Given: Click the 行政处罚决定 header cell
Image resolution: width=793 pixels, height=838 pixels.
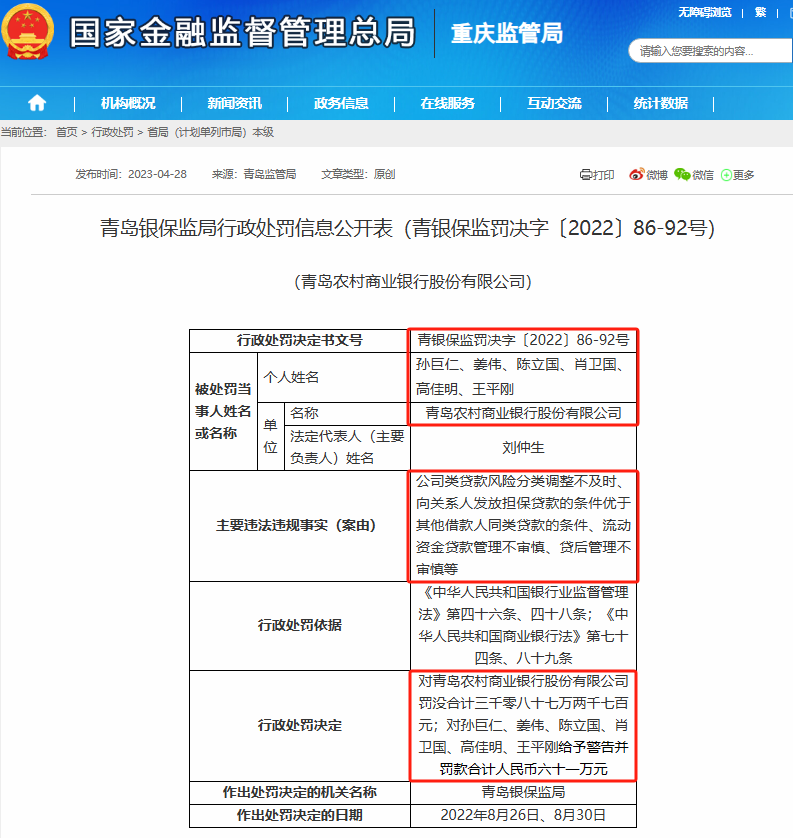Looking at the screenshot, I should pos(300,726).
